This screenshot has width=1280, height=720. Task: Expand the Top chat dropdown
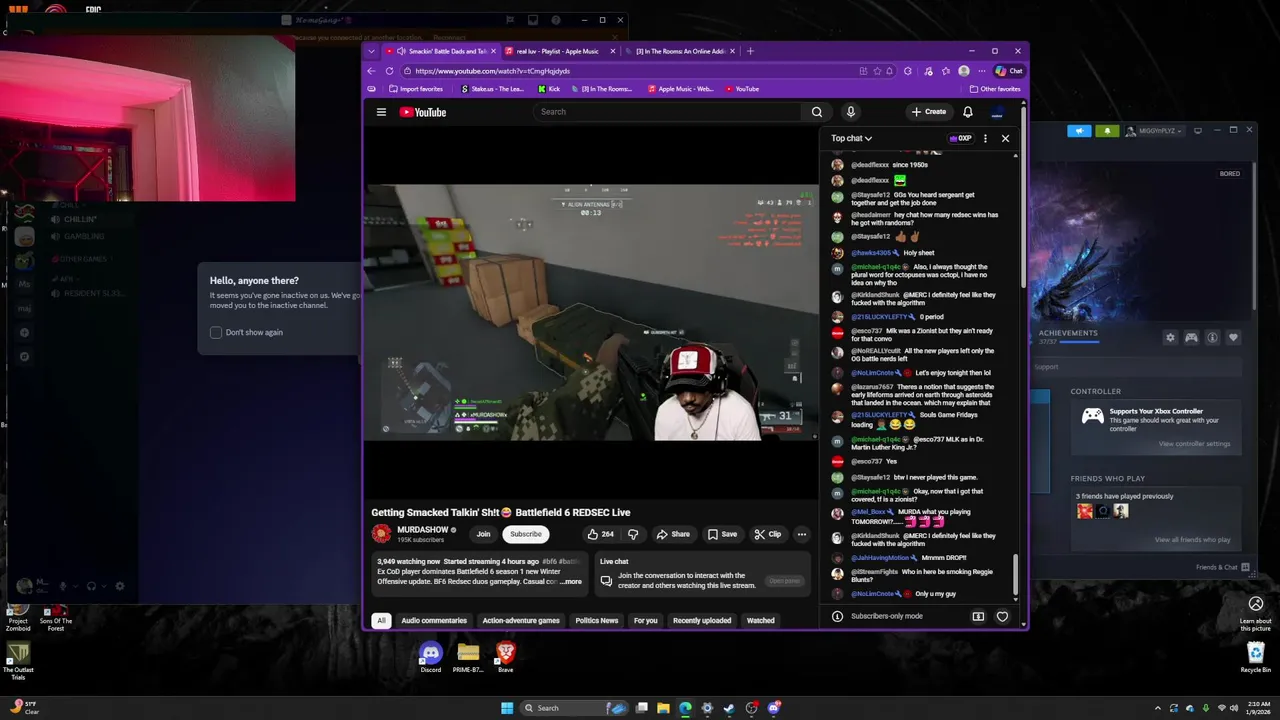coord(851,138)
